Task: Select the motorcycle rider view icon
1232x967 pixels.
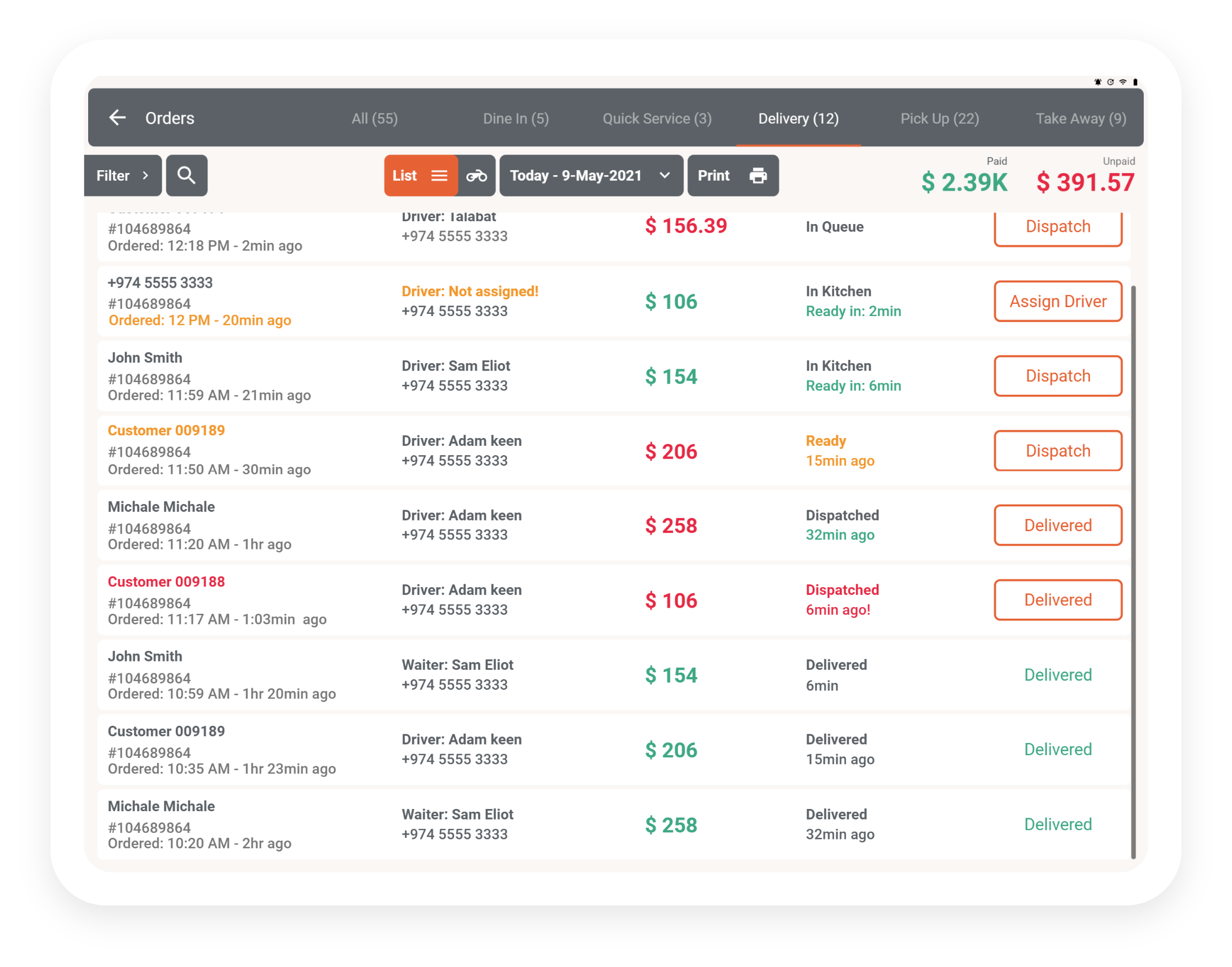Action: click(x=477, y=176)
